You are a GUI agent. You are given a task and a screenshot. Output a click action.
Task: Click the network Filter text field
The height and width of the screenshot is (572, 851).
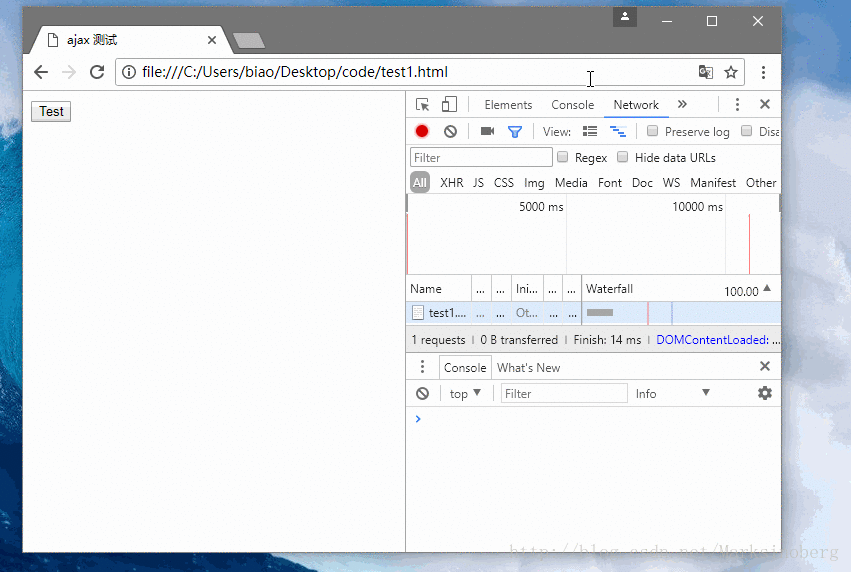click(x=481, y=157)
